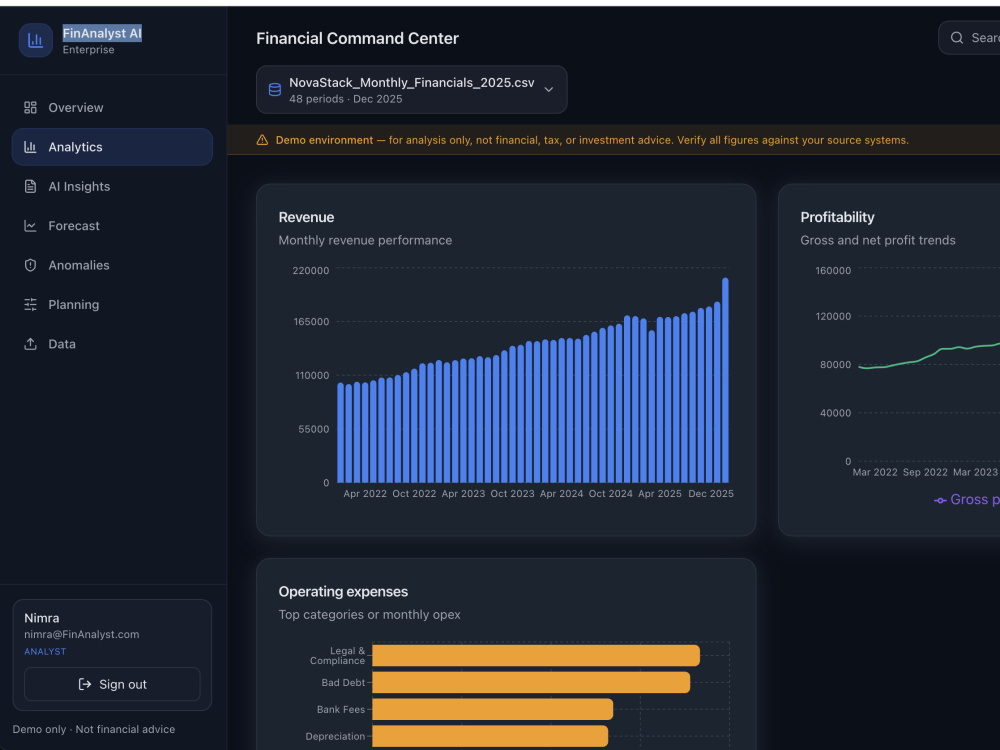Click the Apr 2022 revenue axis label
The image size is (1000, 750).
[x=365, y=494]
